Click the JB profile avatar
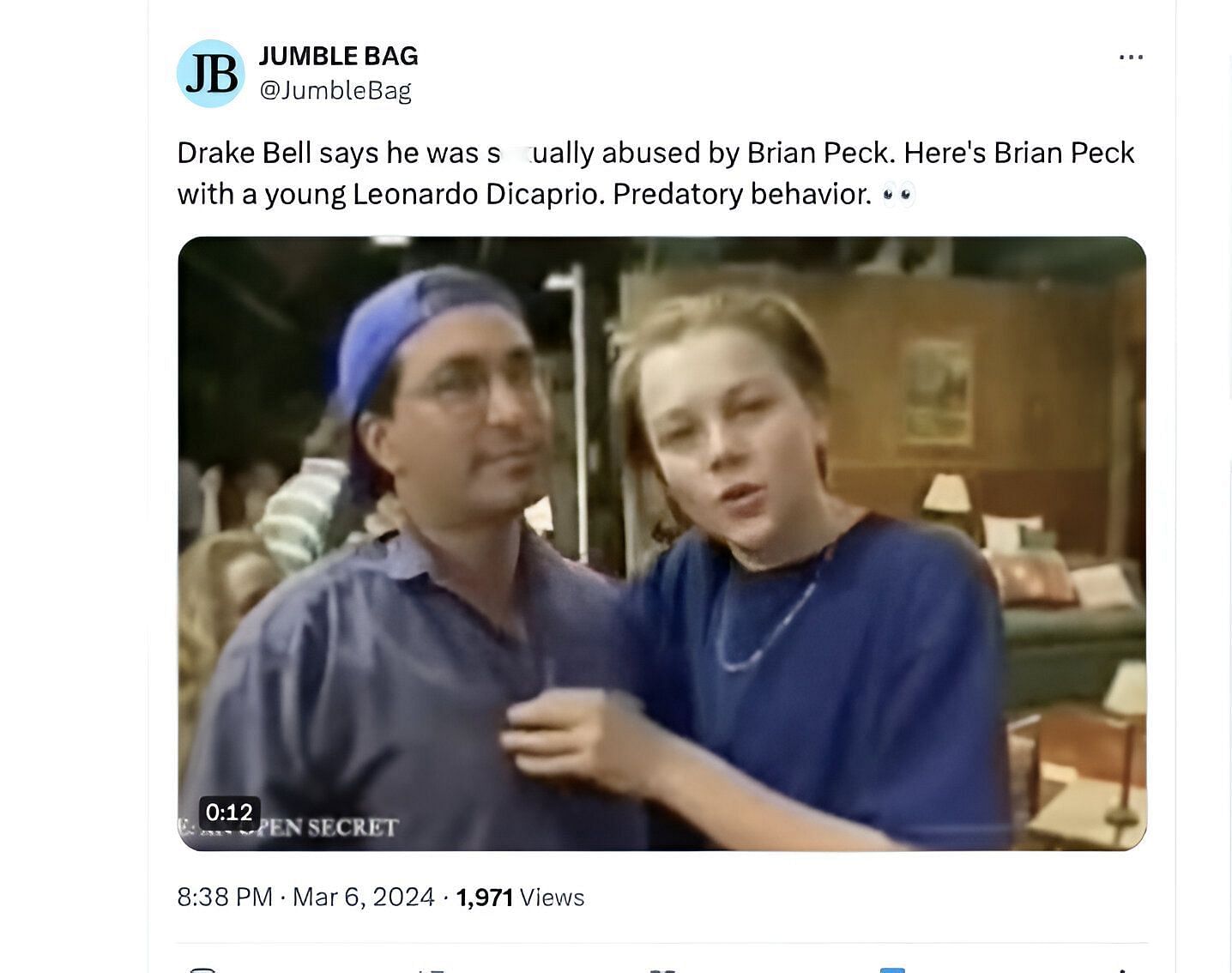The image size is (1232, 973). coord(211,74)
